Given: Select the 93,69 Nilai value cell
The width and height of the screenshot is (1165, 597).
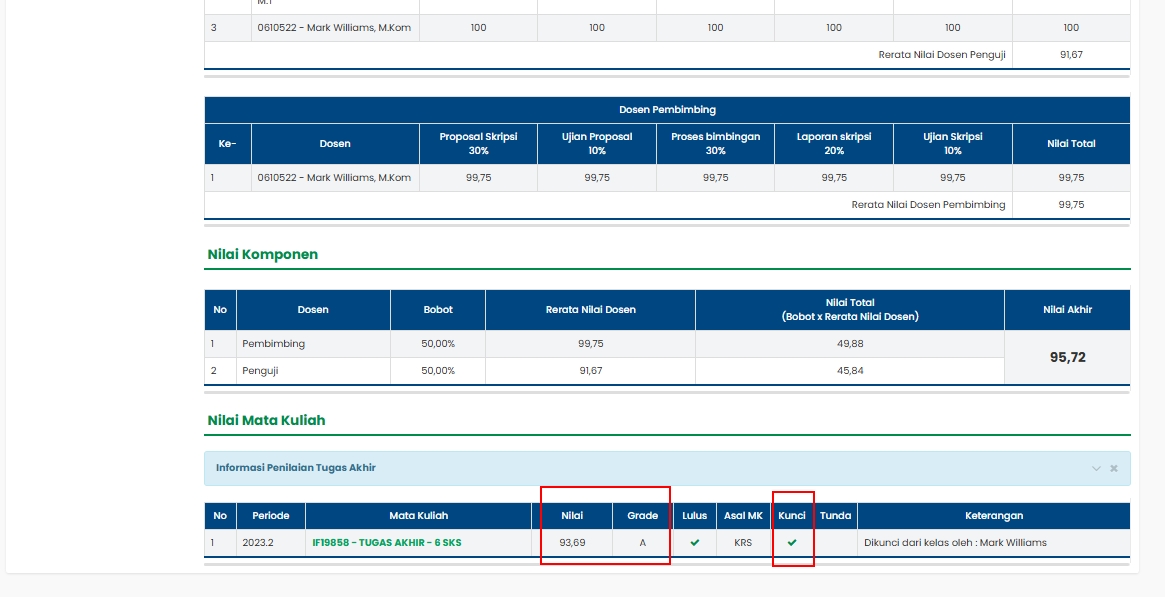Looking at the screenshot, I should [573, 543].
